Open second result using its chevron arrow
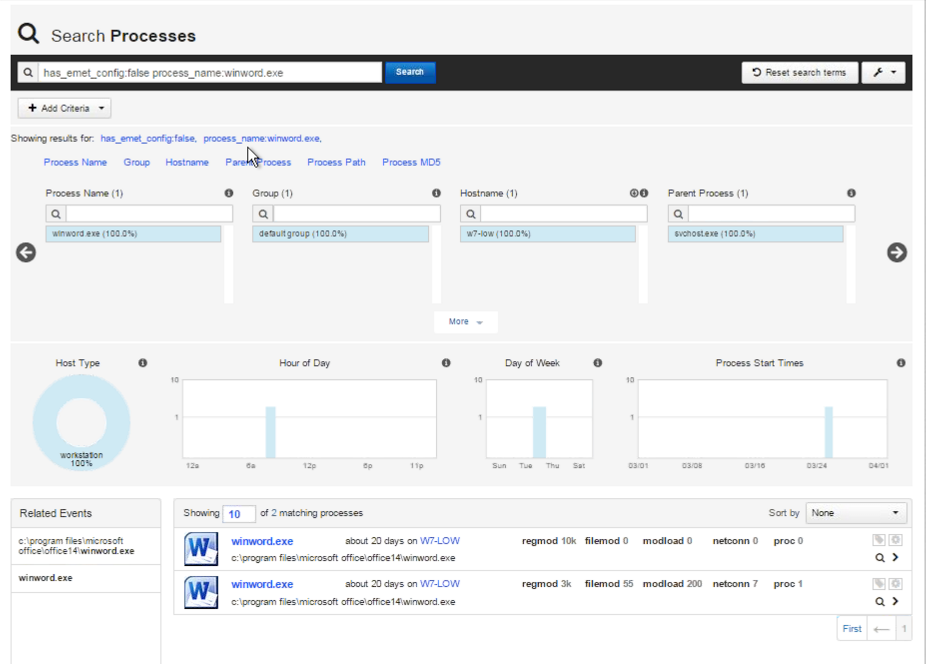Screen dimensions: 926x664 click(x=895, y=601)
